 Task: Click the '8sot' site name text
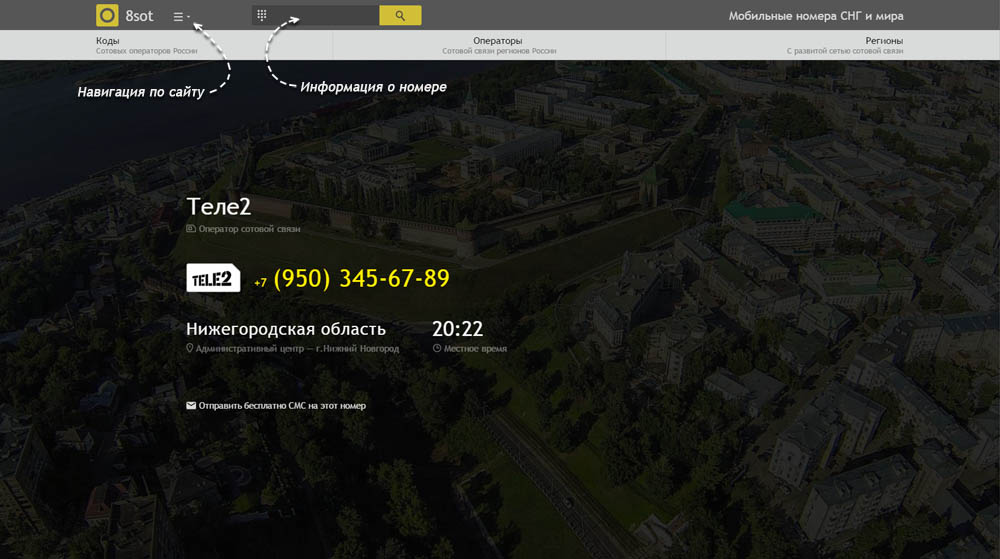[139, 16]
